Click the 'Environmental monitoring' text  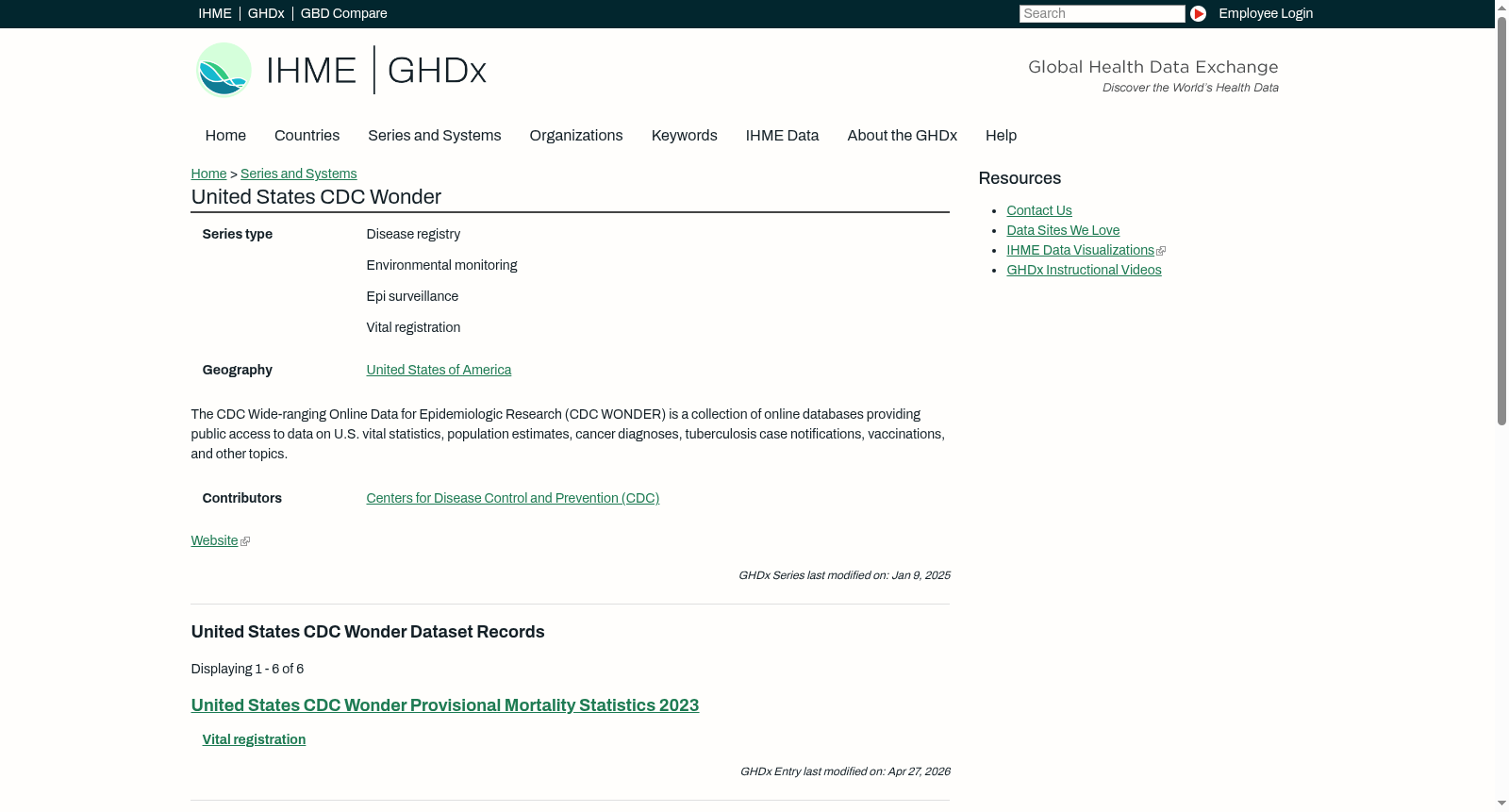tap(441, 265)
